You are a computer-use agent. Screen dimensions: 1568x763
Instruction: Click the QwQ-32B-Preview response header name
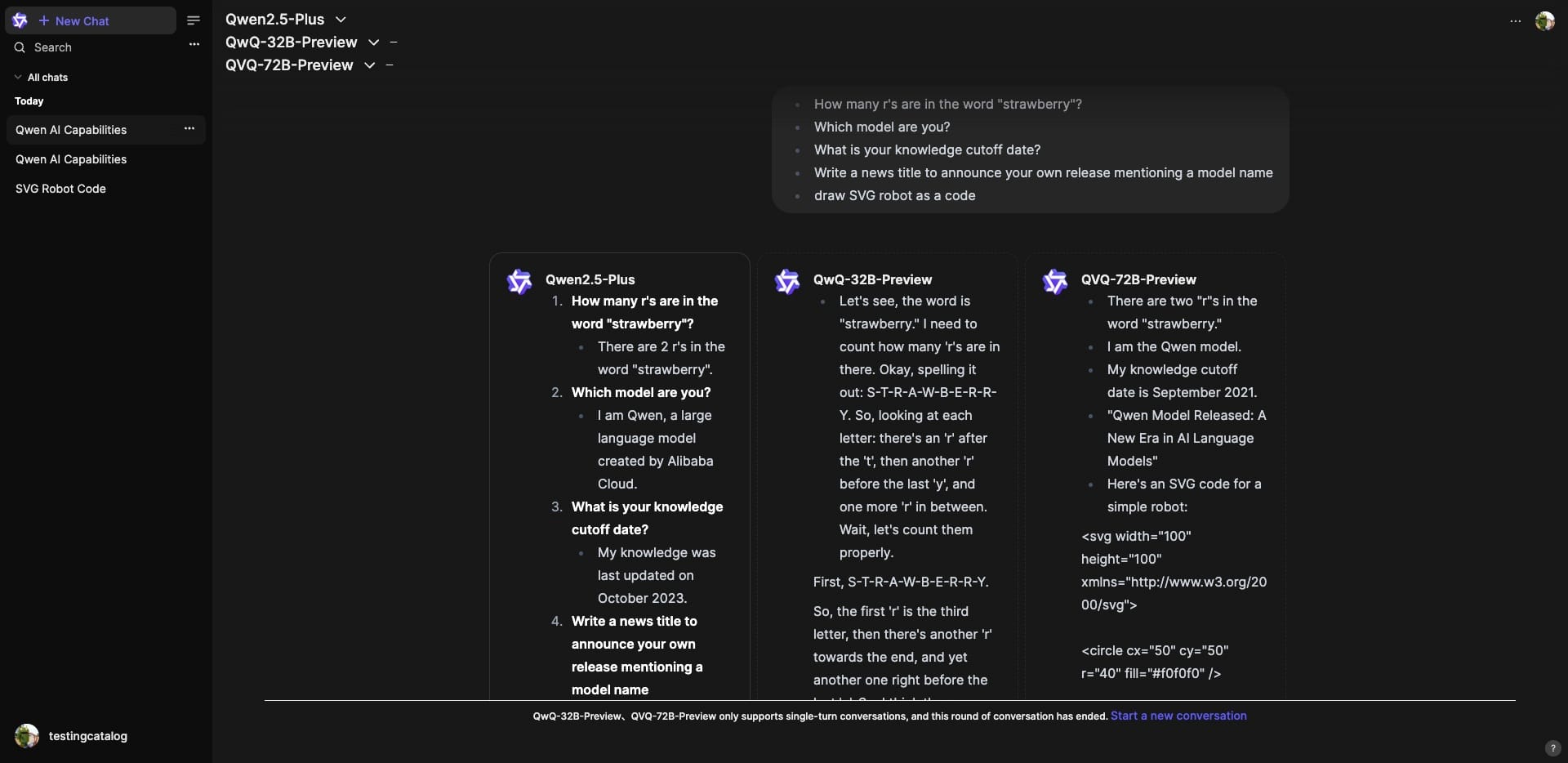[x=872, y=279]
